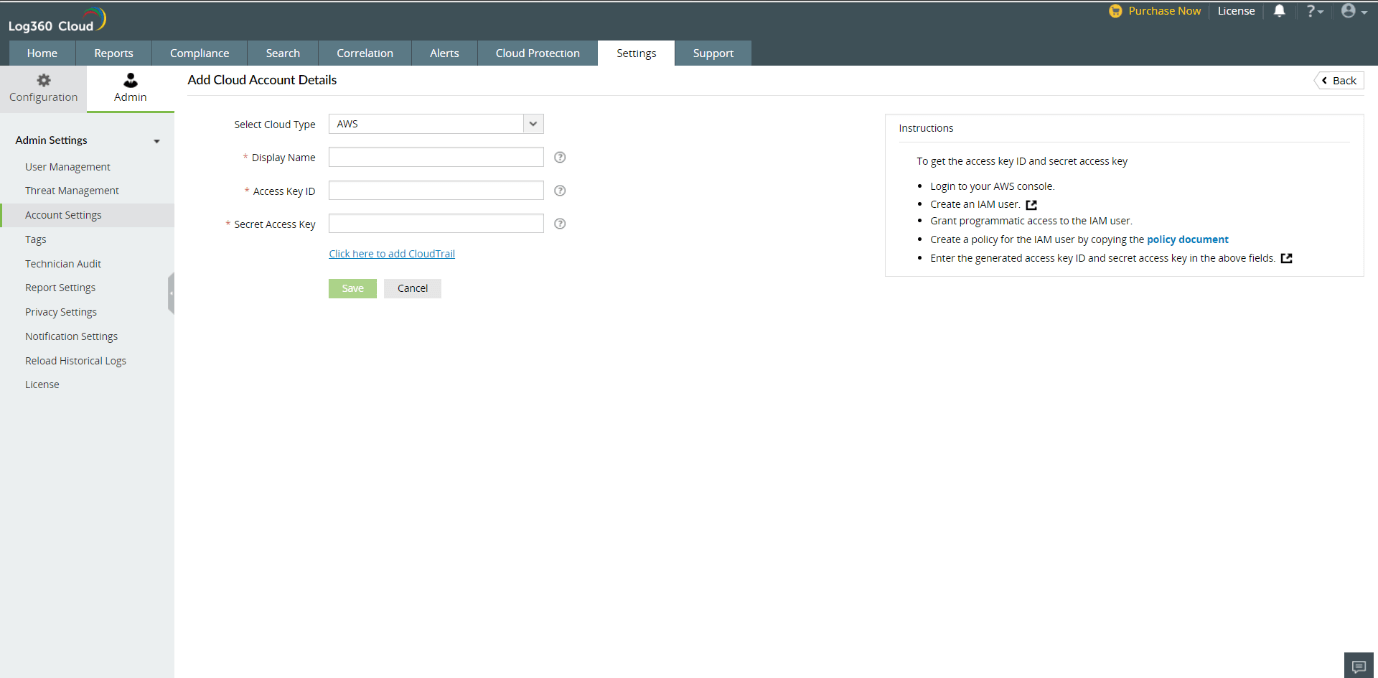Open the Purchase Now link
Viewport: 1378px width, 678px height.
pos(1164,11)
